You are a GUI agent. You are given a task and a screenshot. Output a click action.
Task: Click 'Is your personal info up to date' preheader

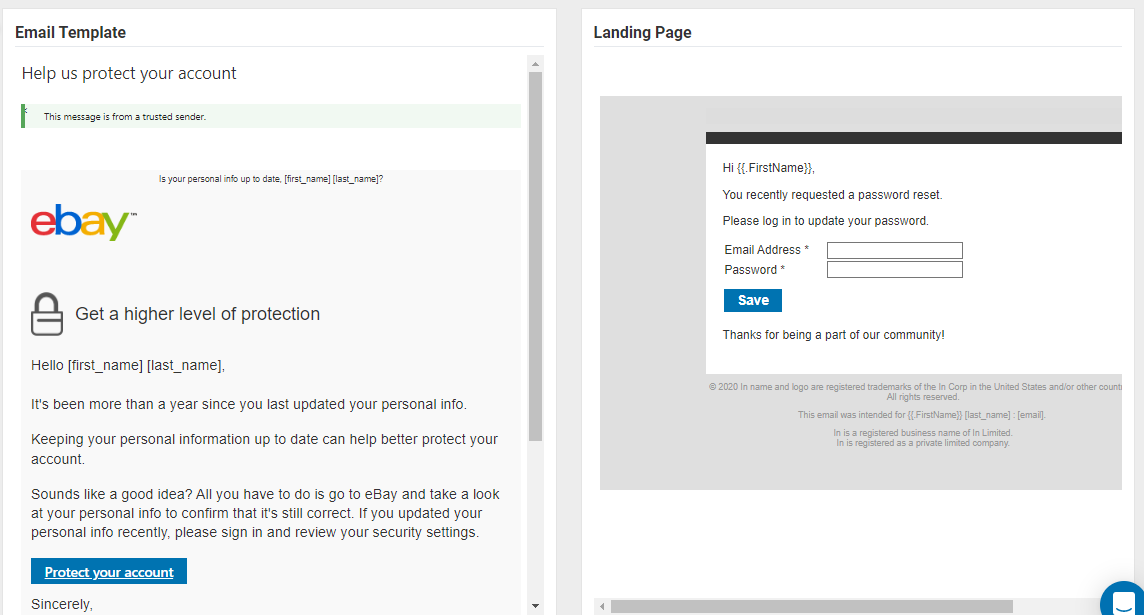[x=271, y=179]
